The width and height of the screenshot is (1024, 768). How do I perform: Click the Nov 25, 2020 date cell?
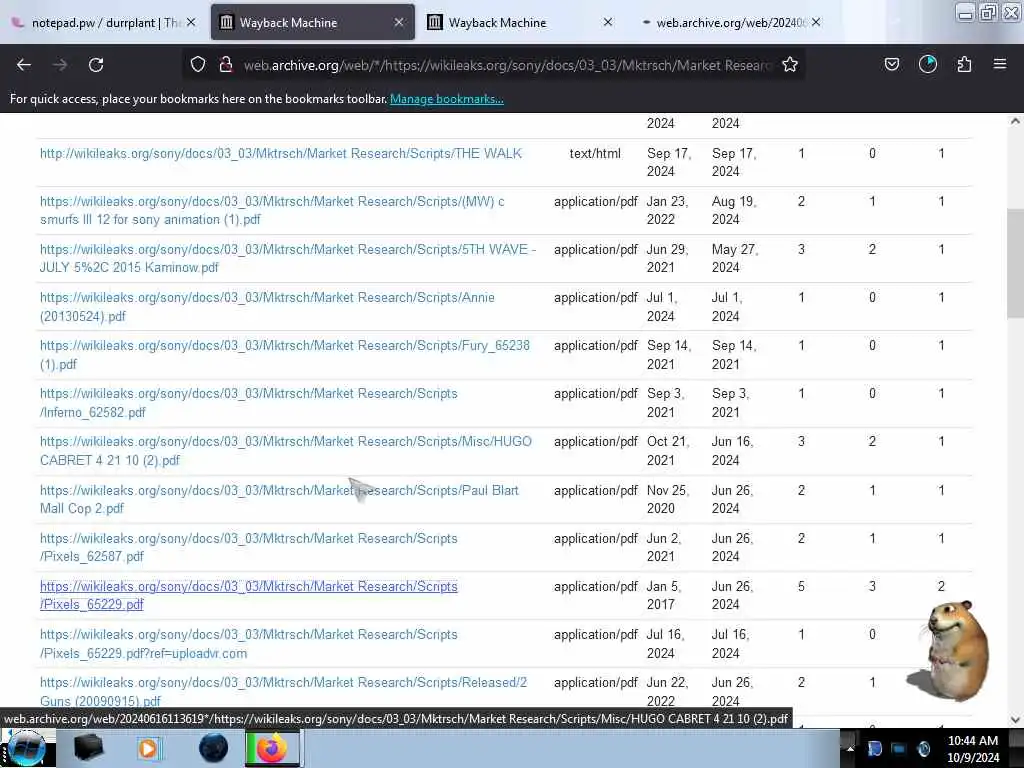(669, 499)
